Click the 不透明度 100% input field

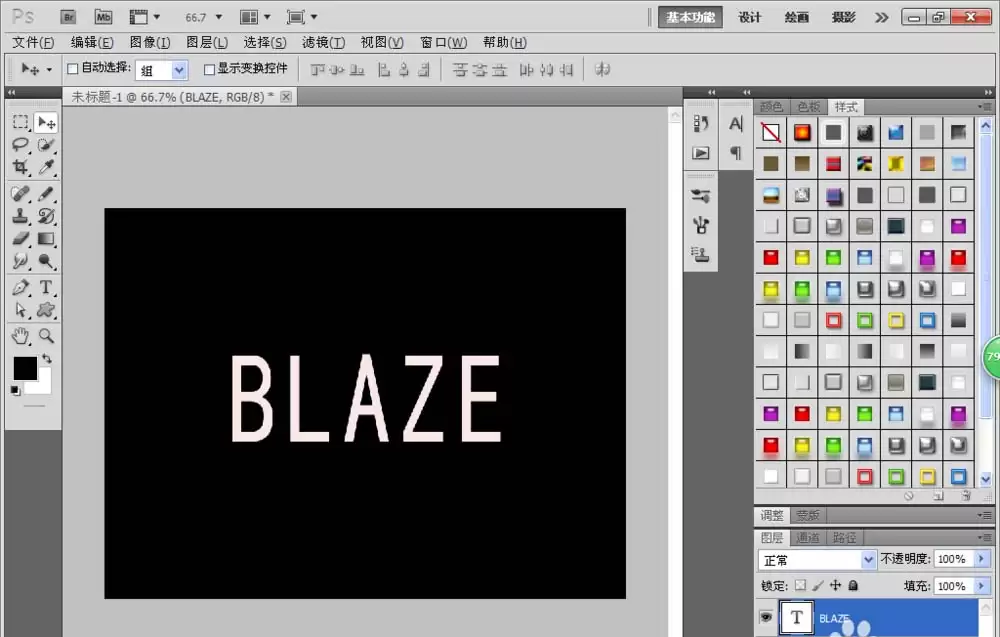pyautogui.click(x=953, y=559)
